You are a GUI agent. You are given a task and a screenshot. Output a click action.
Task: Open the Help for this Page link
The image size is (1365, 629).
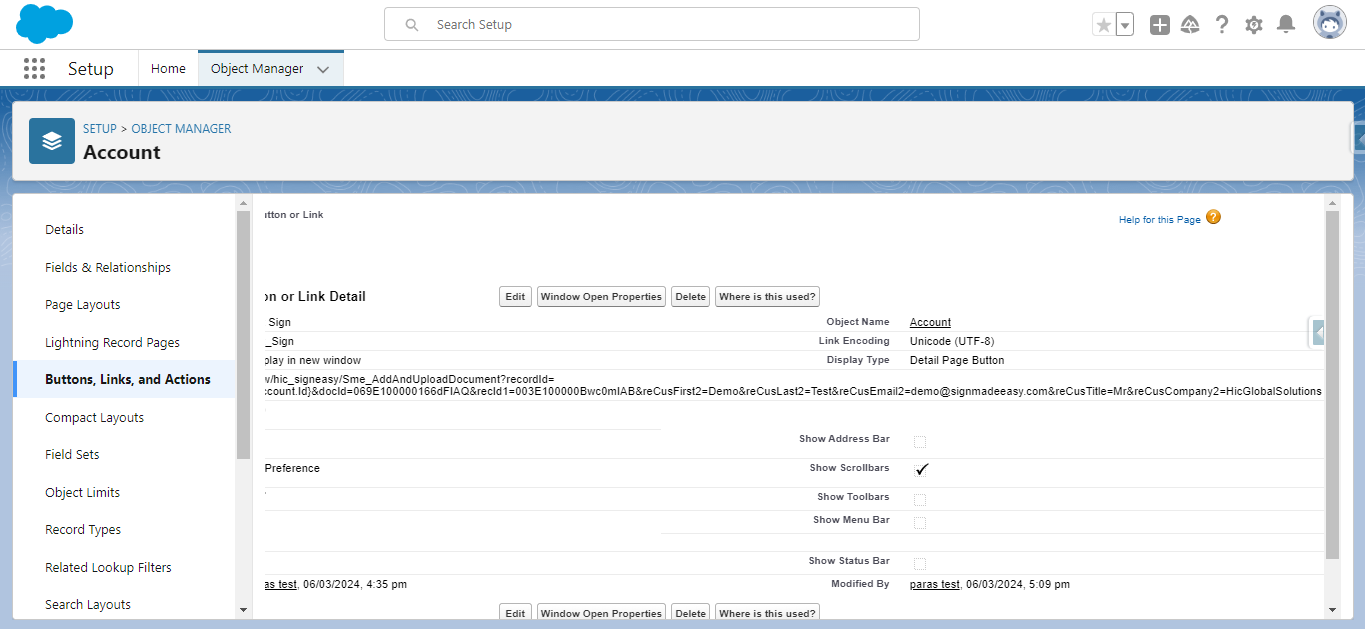tap(1160, 220)
